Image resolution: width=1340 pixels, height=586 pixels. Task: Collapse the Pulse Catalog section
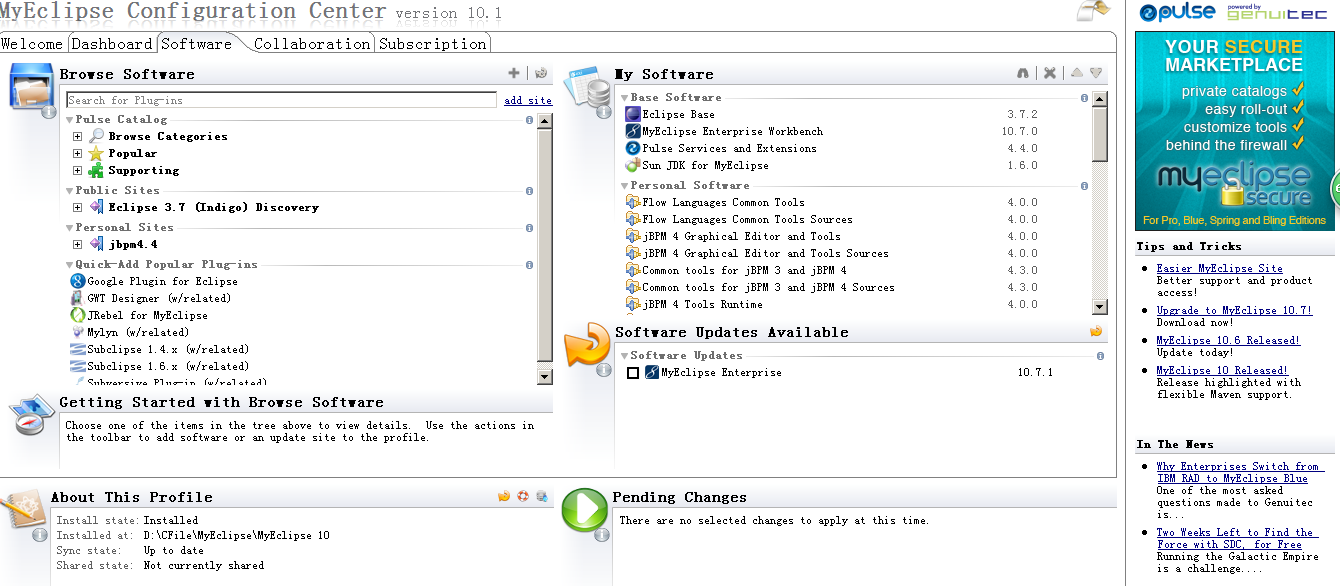[x=70, y=120]
